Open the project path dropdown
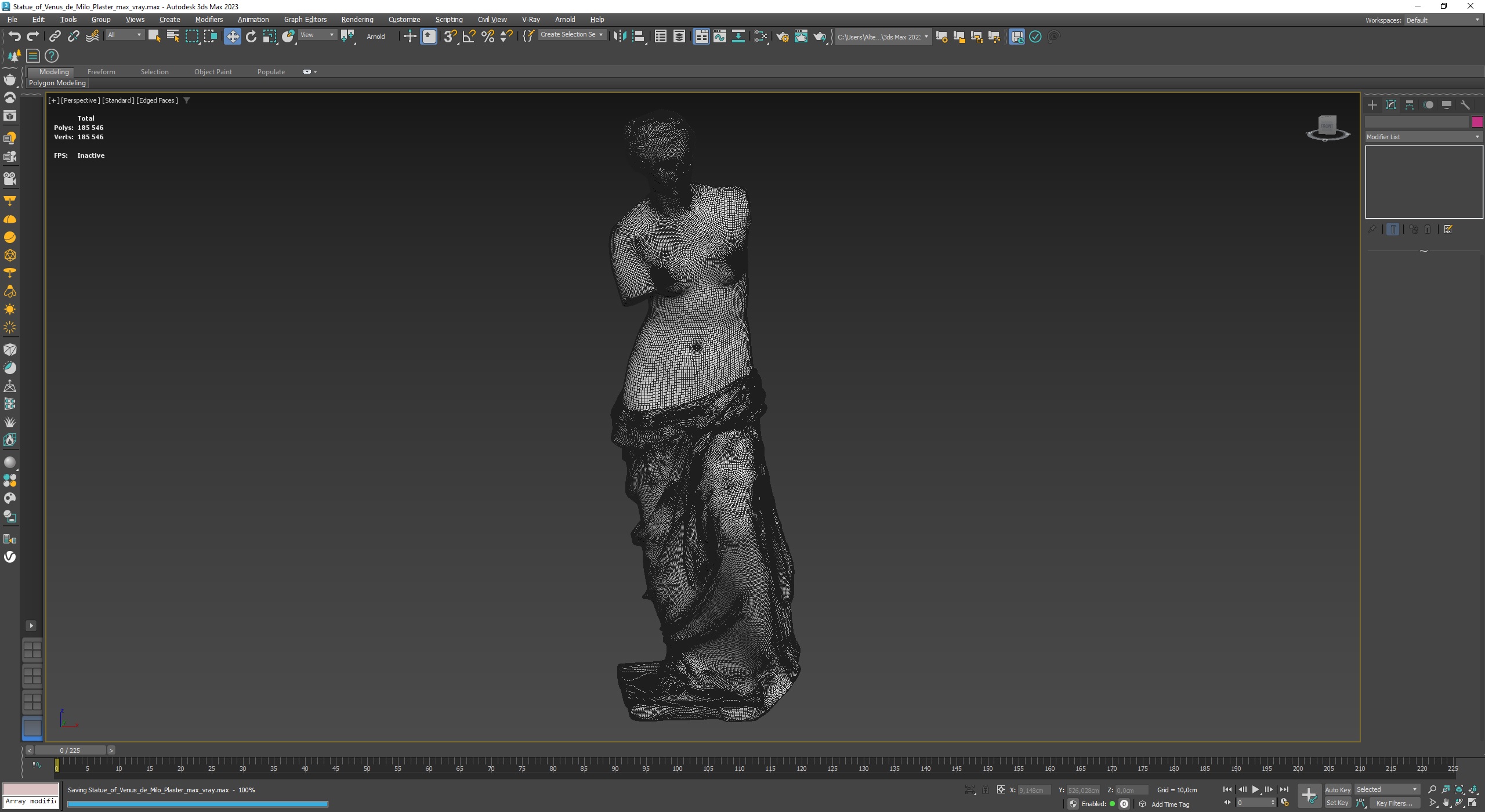This screenshot has height=812, width=1485. tap(883, 37)
